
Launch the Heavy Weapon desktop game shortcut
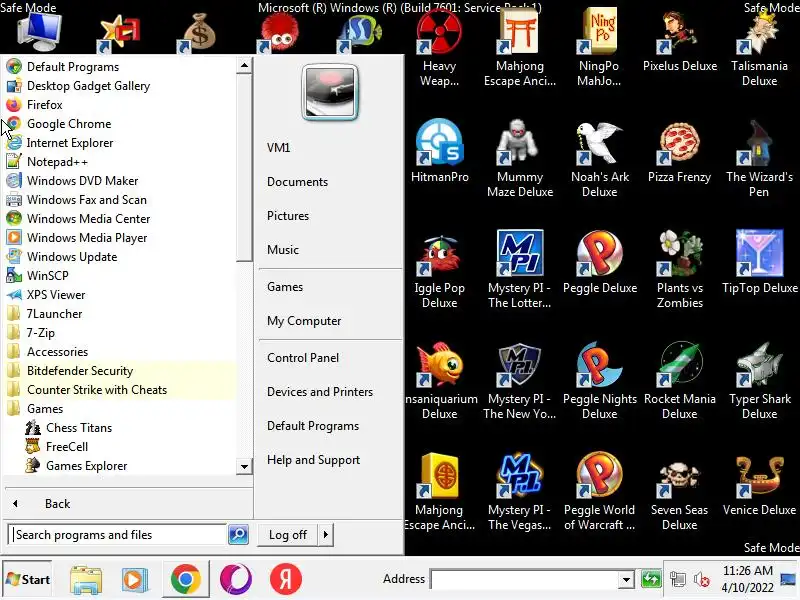(439, 48)
